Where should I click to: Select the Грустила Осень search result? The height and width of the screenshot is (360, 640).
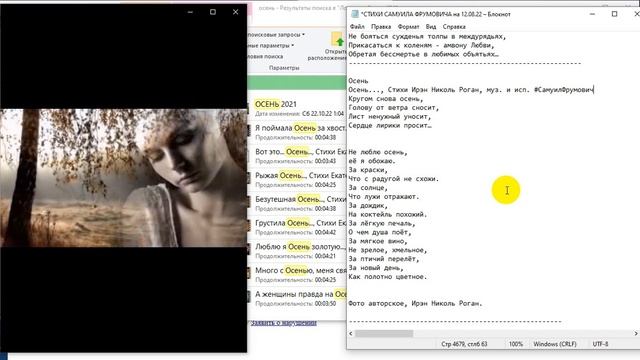pyautogui.click(x=297, y=227)
